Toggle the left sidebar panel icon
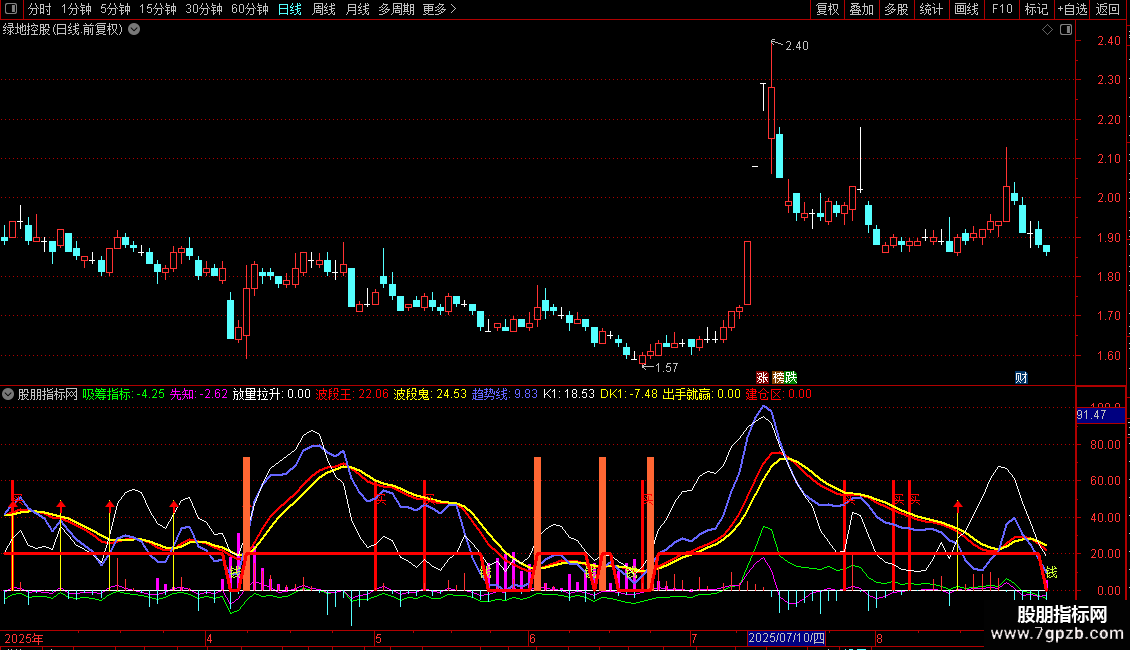 9,9
